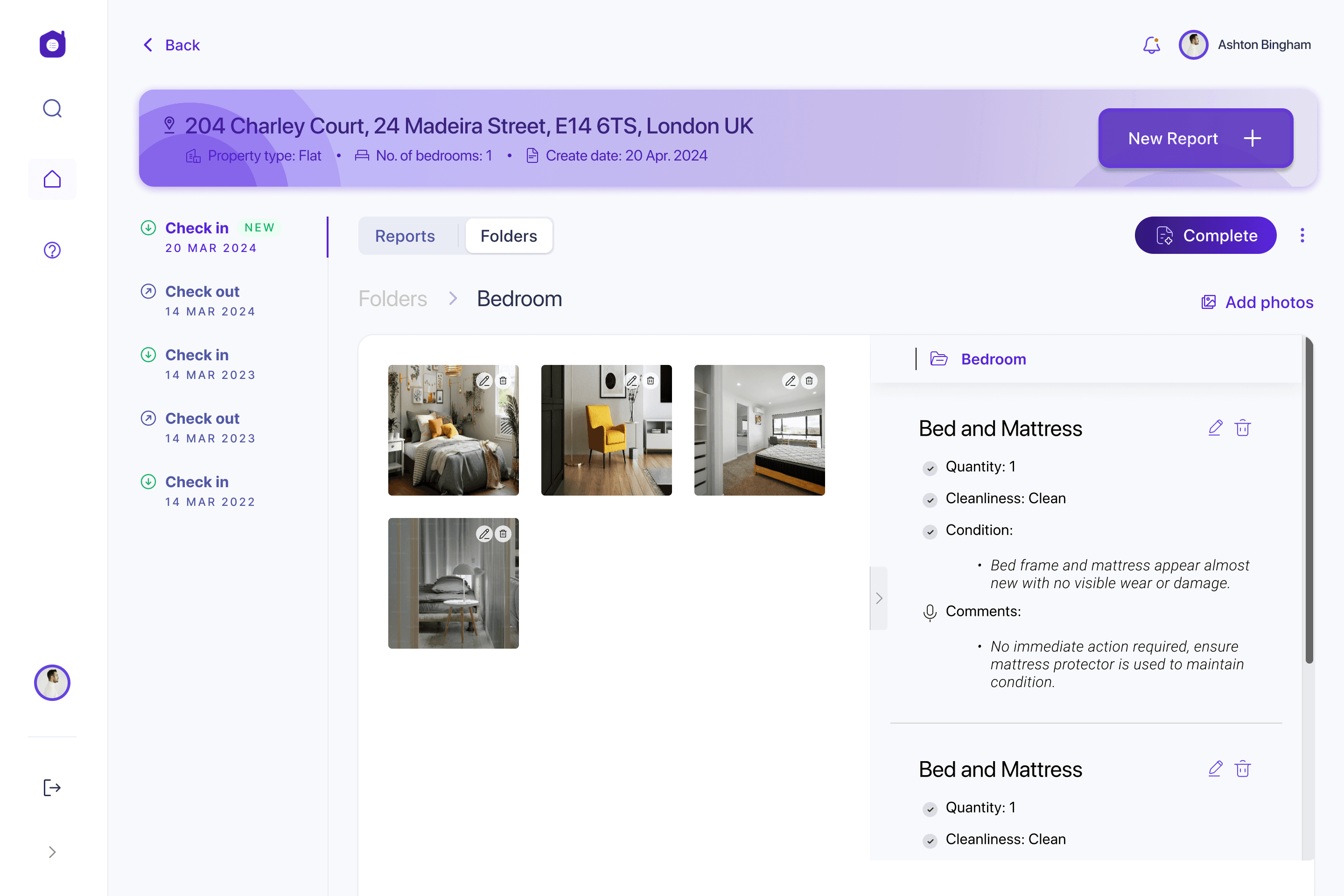Switch to the Reports tab

(405, 235)
